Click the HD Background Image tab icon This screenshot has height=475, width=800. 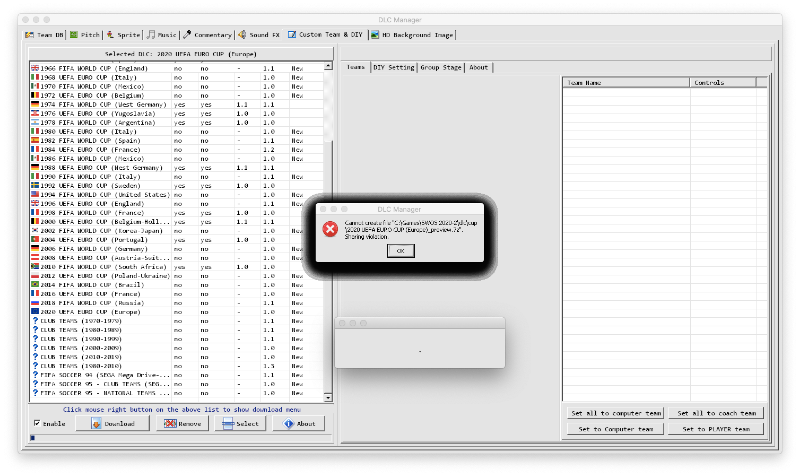(374, 34)
